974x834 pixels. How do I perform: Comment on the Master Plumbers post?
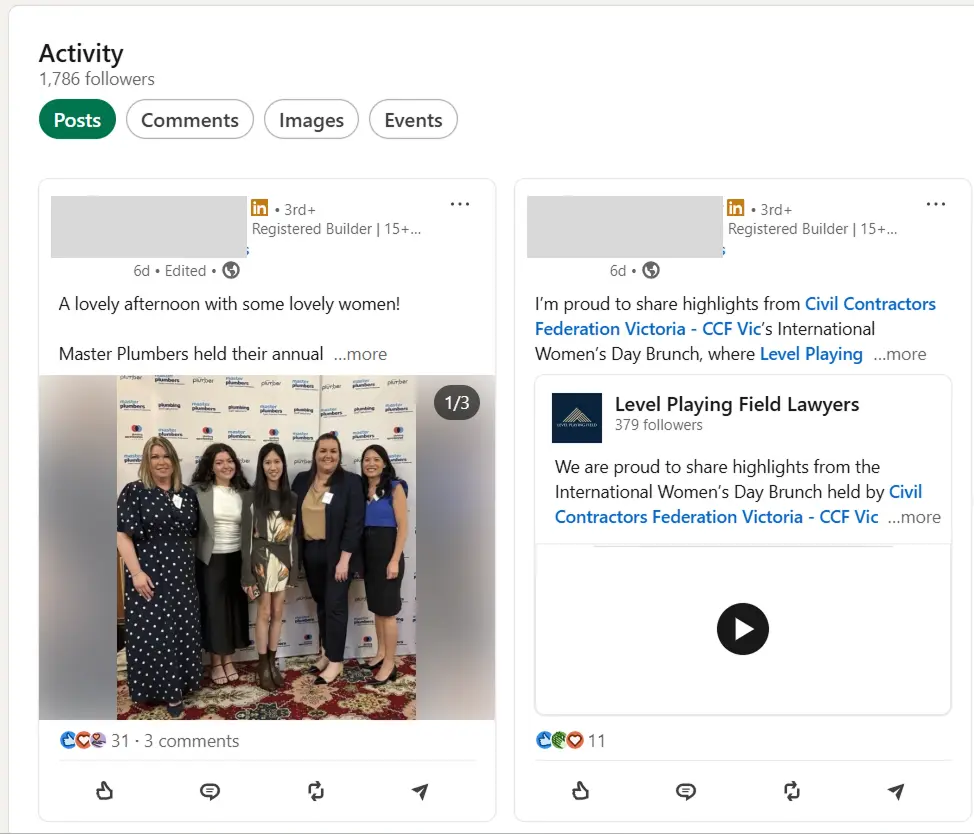(x=210, y=792)
